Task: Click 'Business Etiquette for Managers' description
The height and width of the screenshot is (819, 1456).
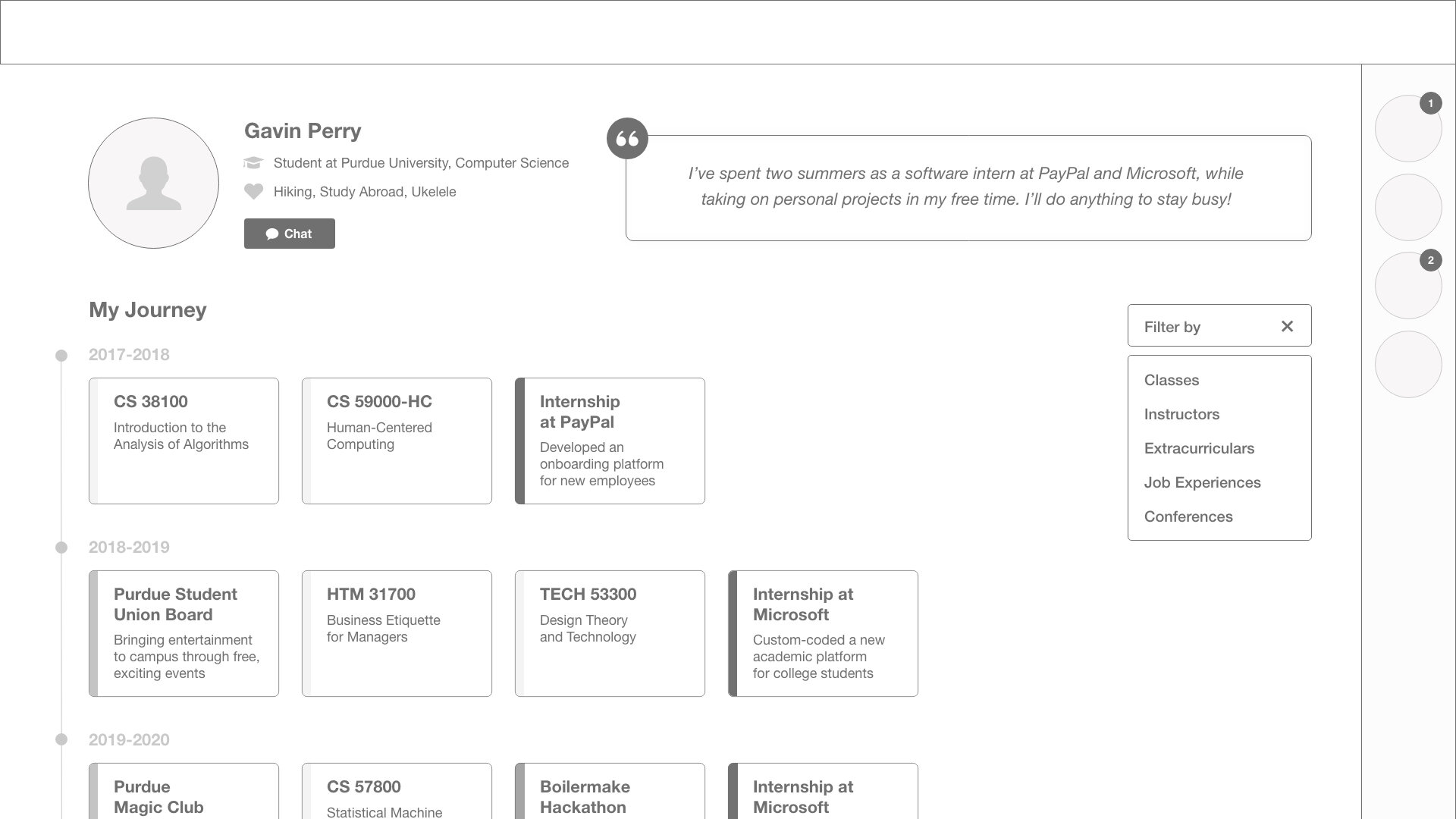Action: 383,629
